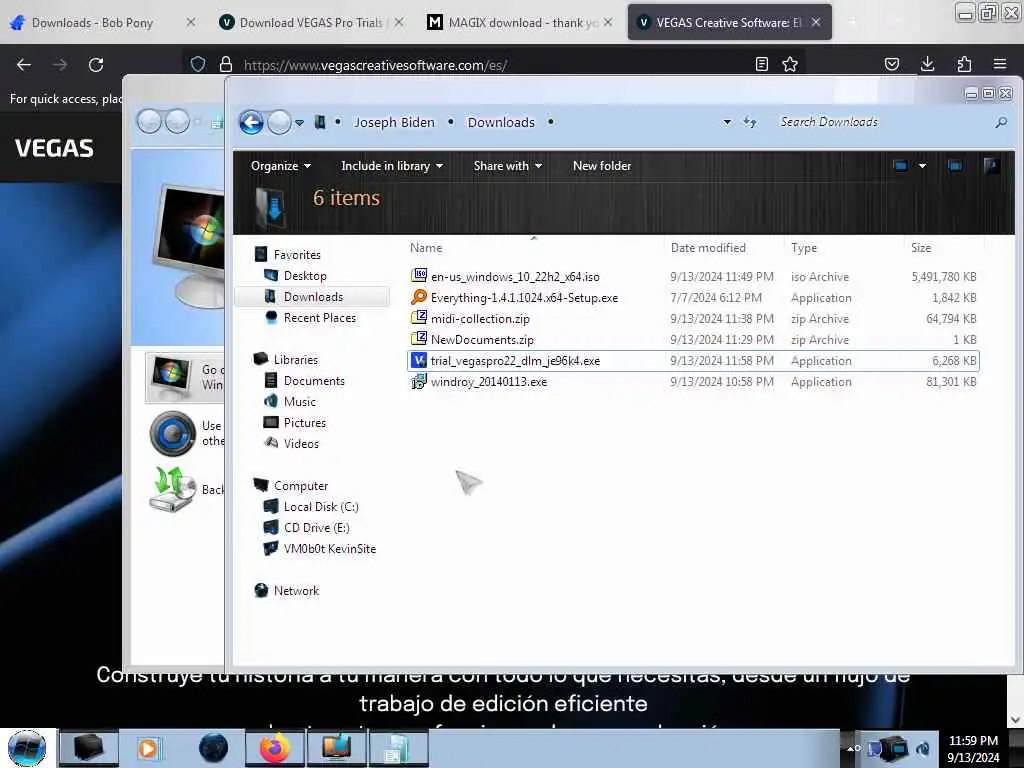The image size is (1024, 768).
Task: Open CD Drive (E:)
Action: point(316,528)
